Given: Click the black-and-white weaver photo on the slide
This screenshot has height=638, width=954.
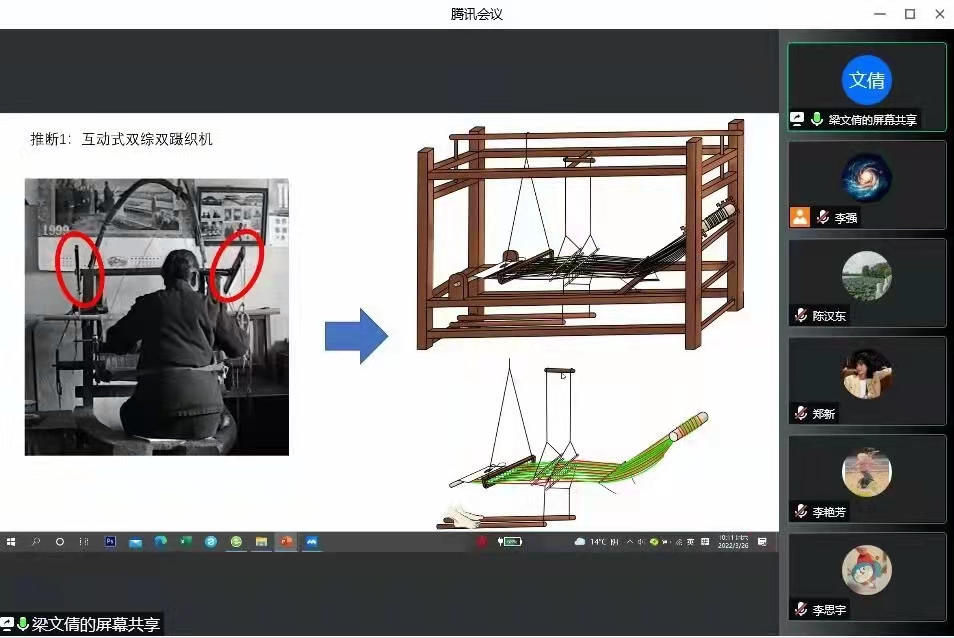Looking at the screenshot, I should pyautogui.click(x=156, y=317).
